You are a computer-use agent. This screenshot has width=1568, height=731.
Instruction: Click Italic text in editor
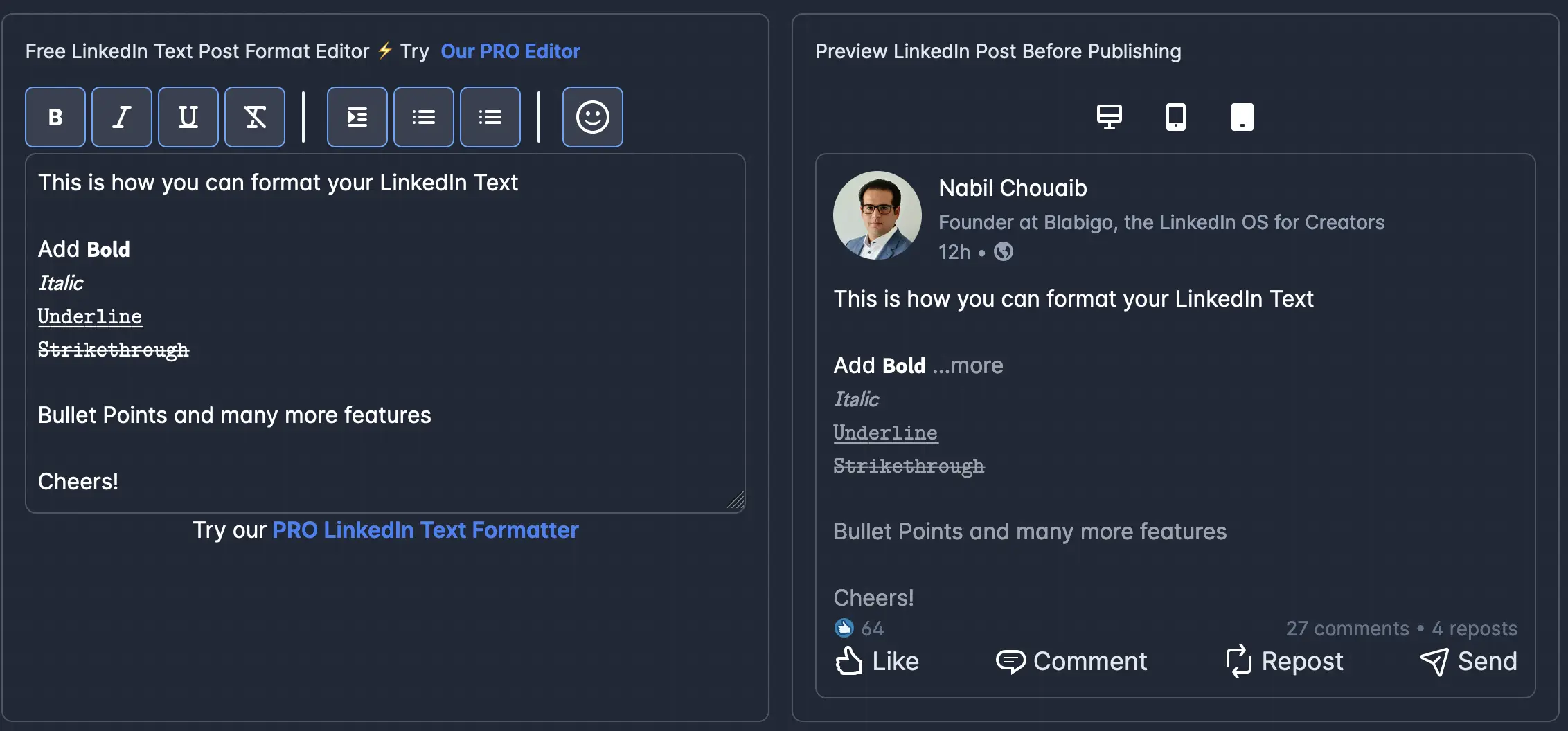coord(61,283)
